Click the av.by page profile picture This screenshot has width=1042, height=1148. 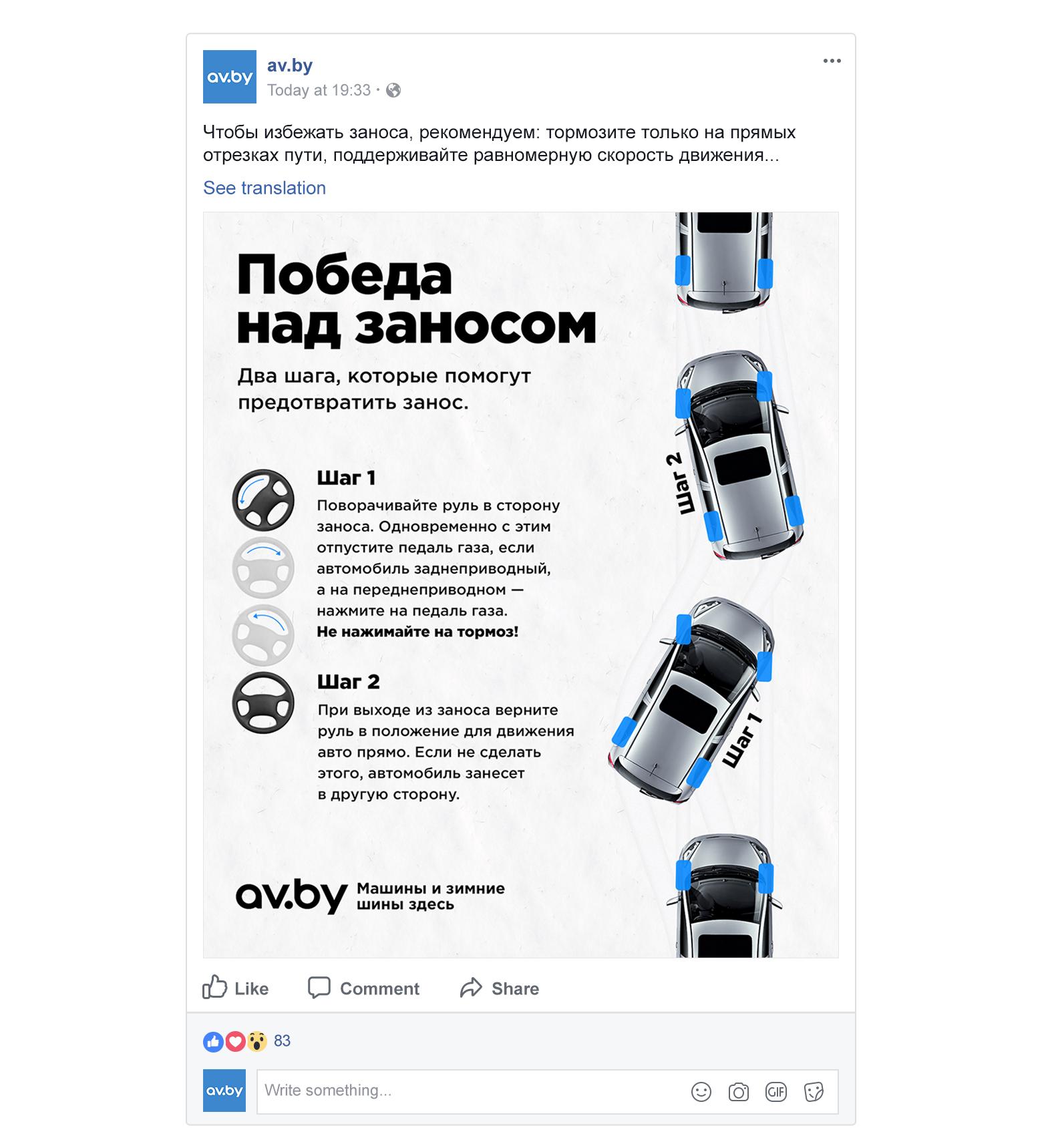pos(230,77)
